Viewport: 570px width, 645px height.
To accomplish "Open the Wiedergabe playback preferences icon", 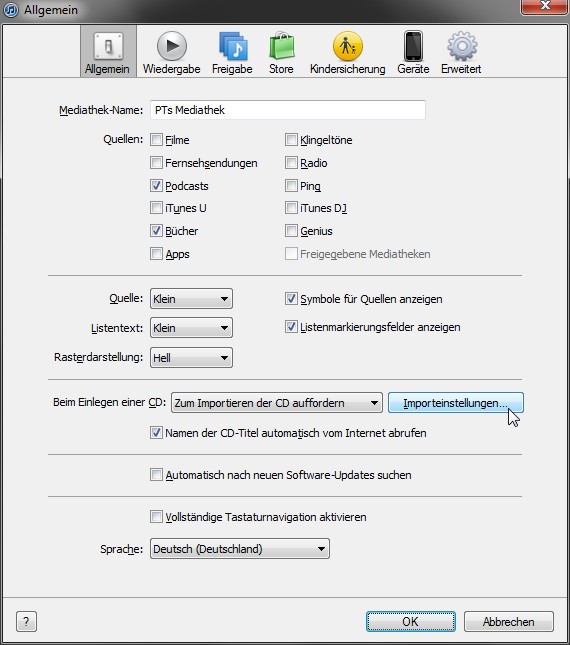I will pyautogui.click(x=171, y=46).
